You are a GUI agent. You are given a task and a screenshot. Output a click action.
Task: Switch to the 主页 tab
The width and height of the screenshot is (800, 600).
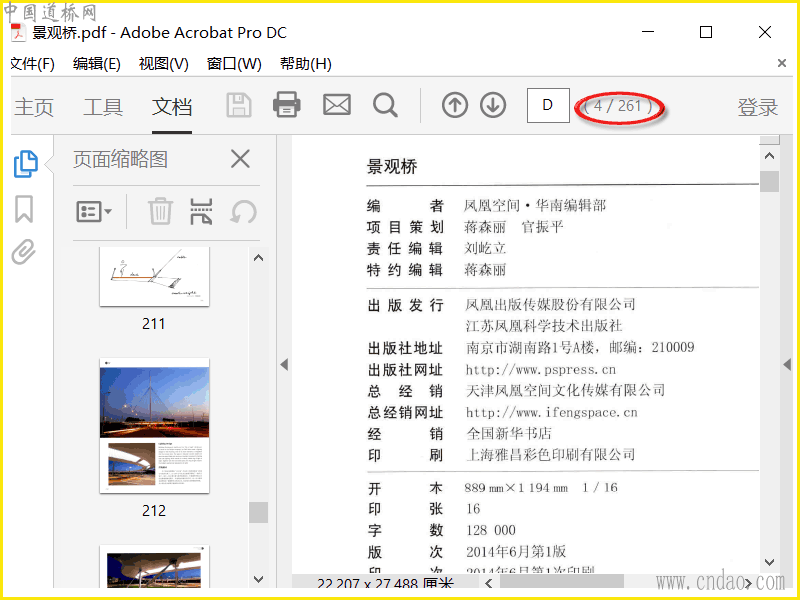click(34, 107)
